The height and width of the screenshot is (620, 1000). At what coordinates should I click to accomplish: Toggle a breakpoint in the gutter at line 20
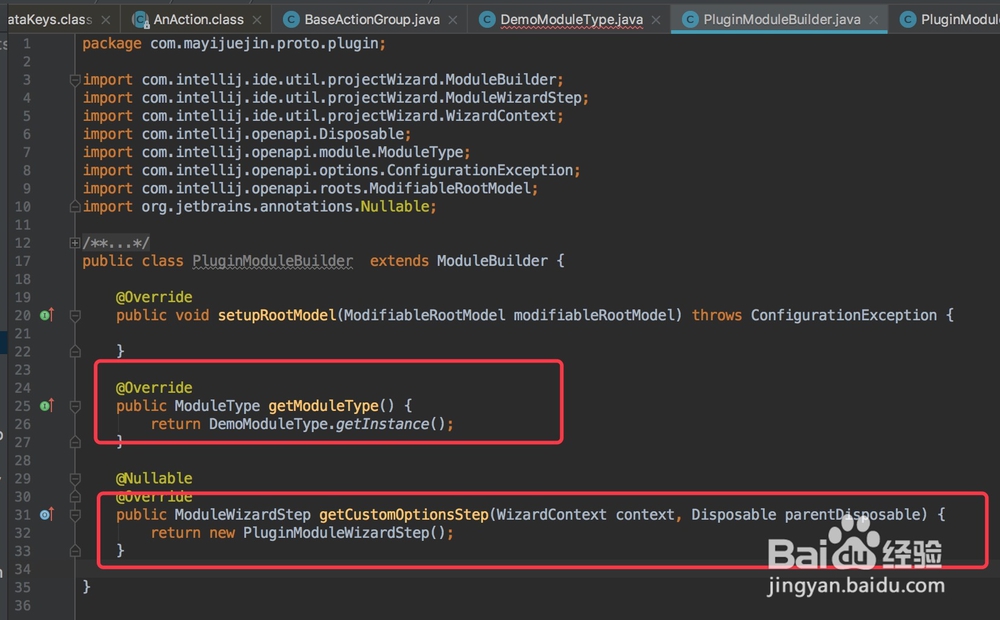62,314
